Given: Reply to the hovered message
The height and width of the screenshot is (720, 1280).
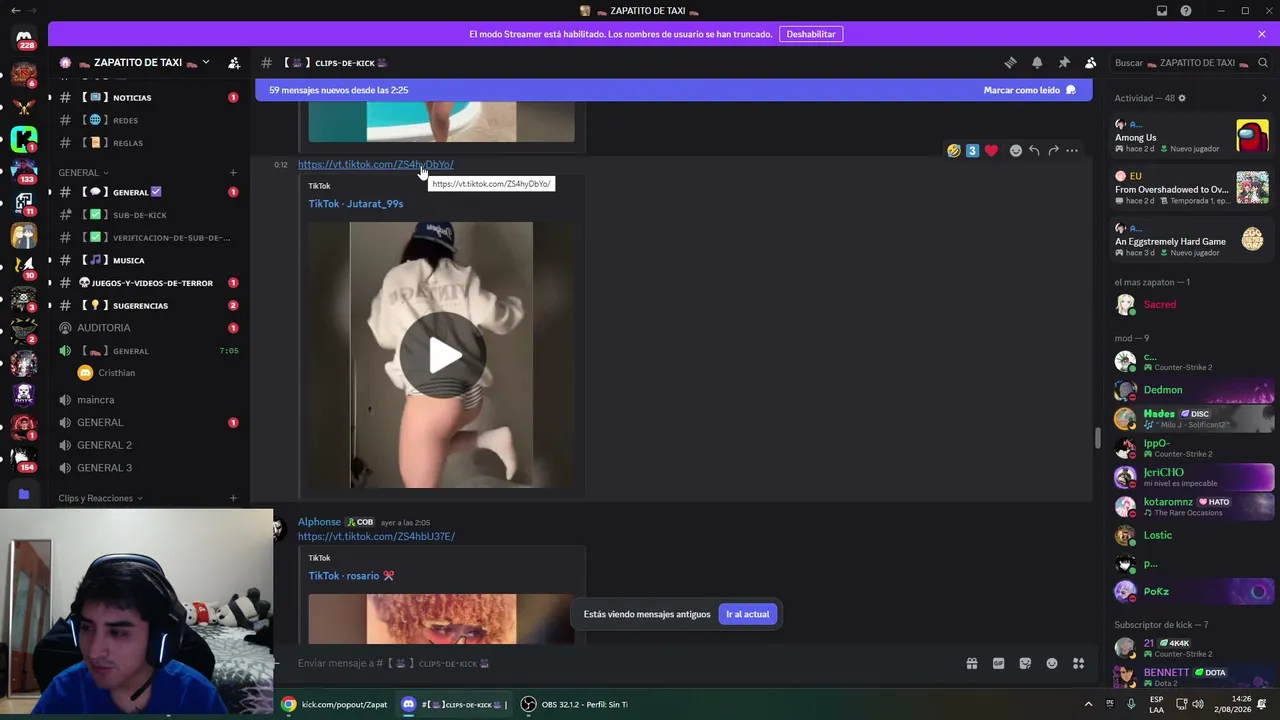Looking at the screenshot, I should (x=1034, y=151).
